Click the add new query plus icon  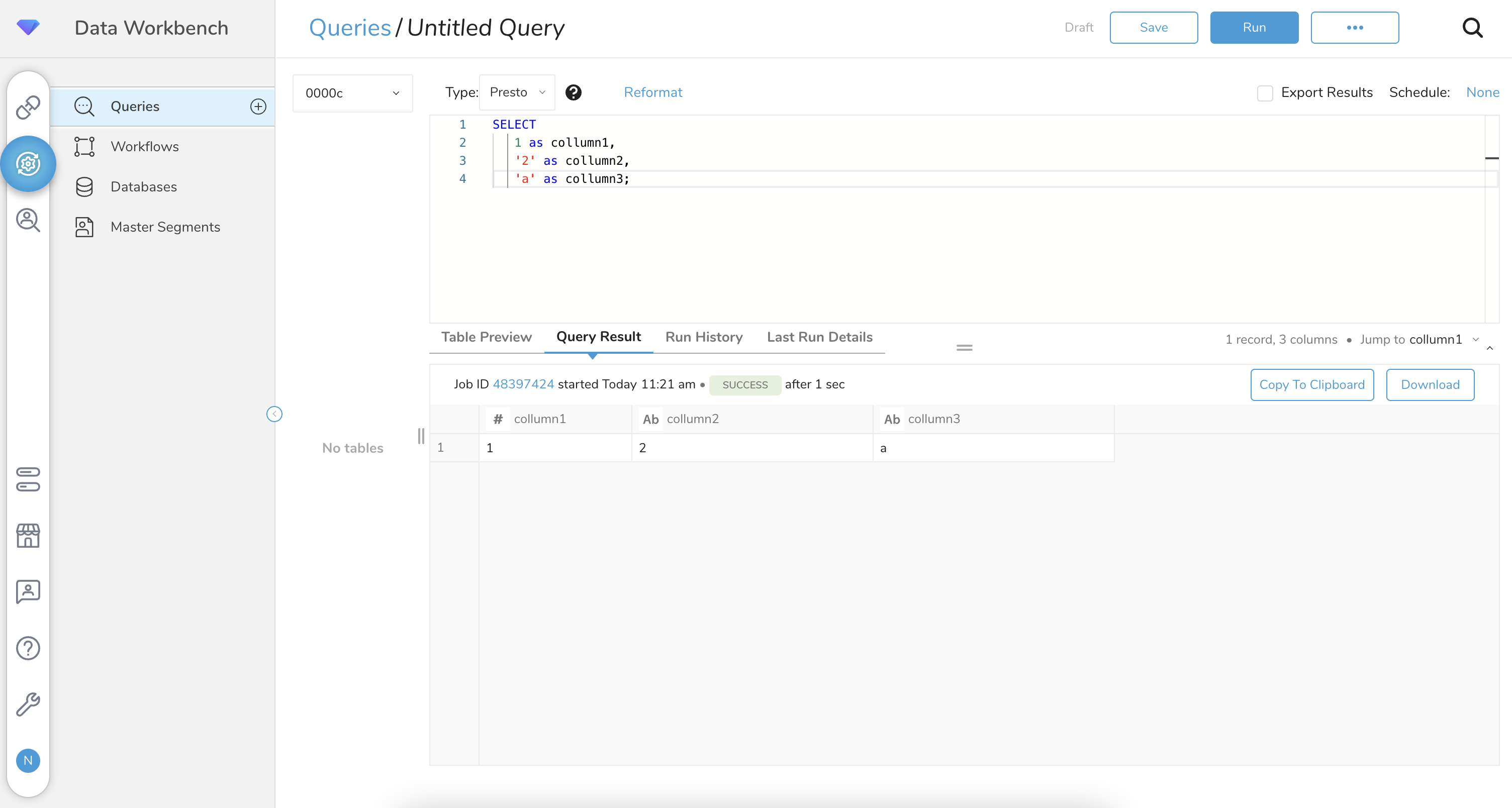coord(258,106)
